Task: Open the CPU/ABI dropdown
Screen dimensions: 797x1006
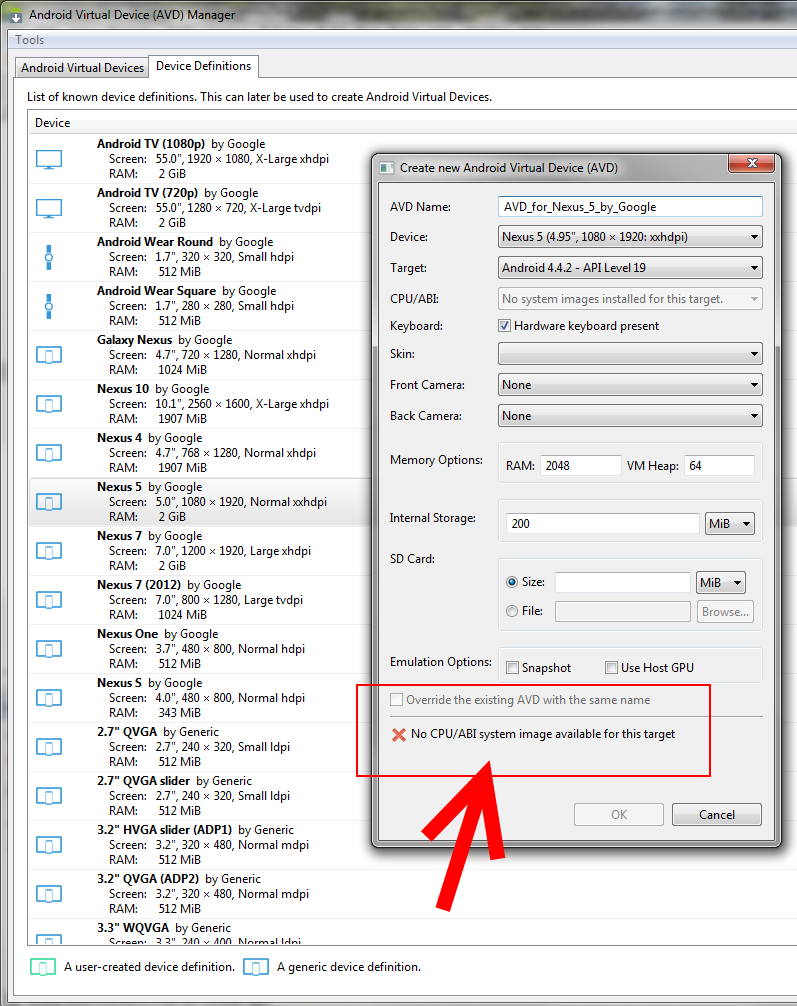Action: click(630, 299)
